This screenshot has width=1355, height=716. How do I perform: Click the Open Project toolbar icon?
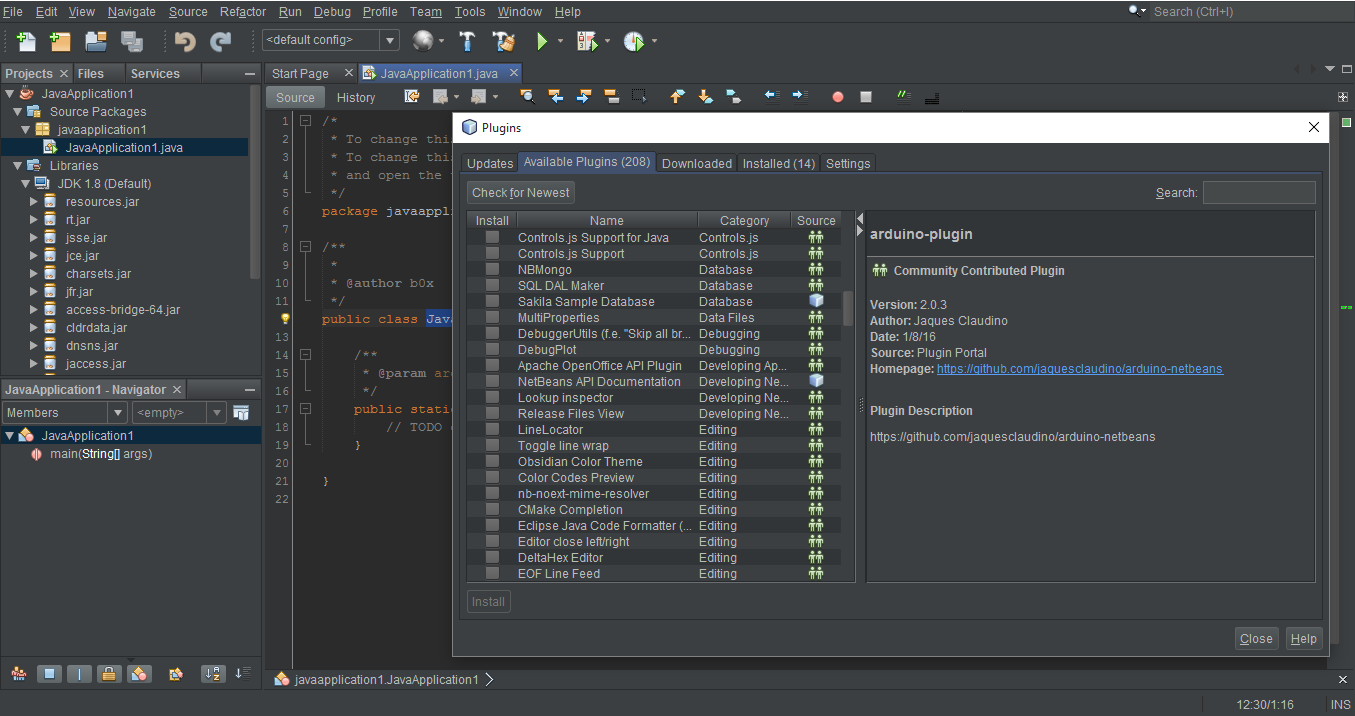pyautogui.click(x=96, y=41)
